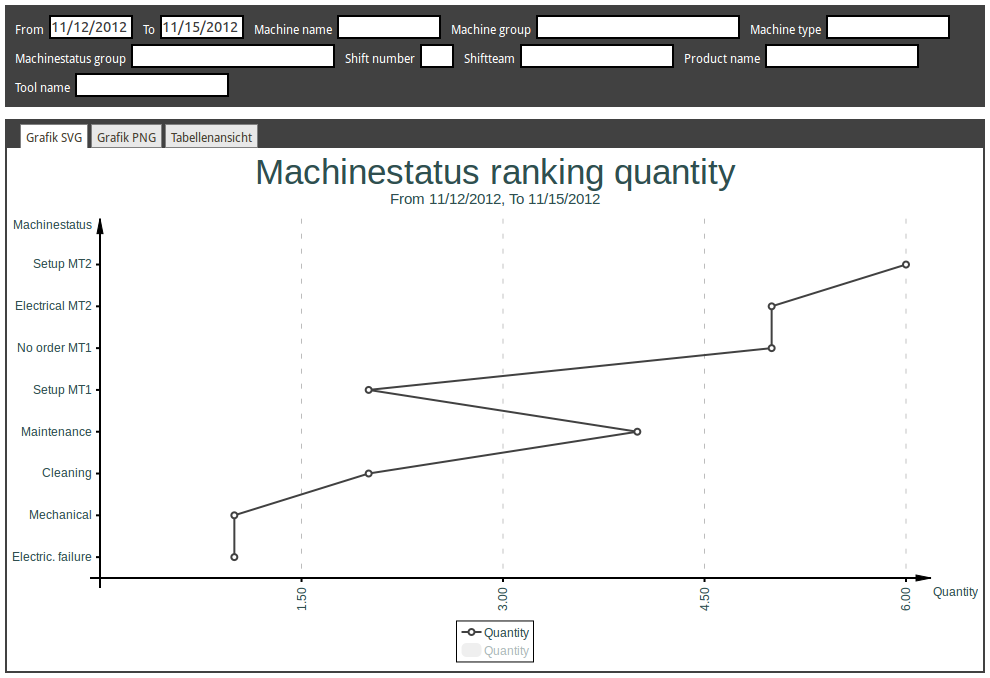Click the Tool name field
This screenshot has height=678, width=990.
pos(152,85)
